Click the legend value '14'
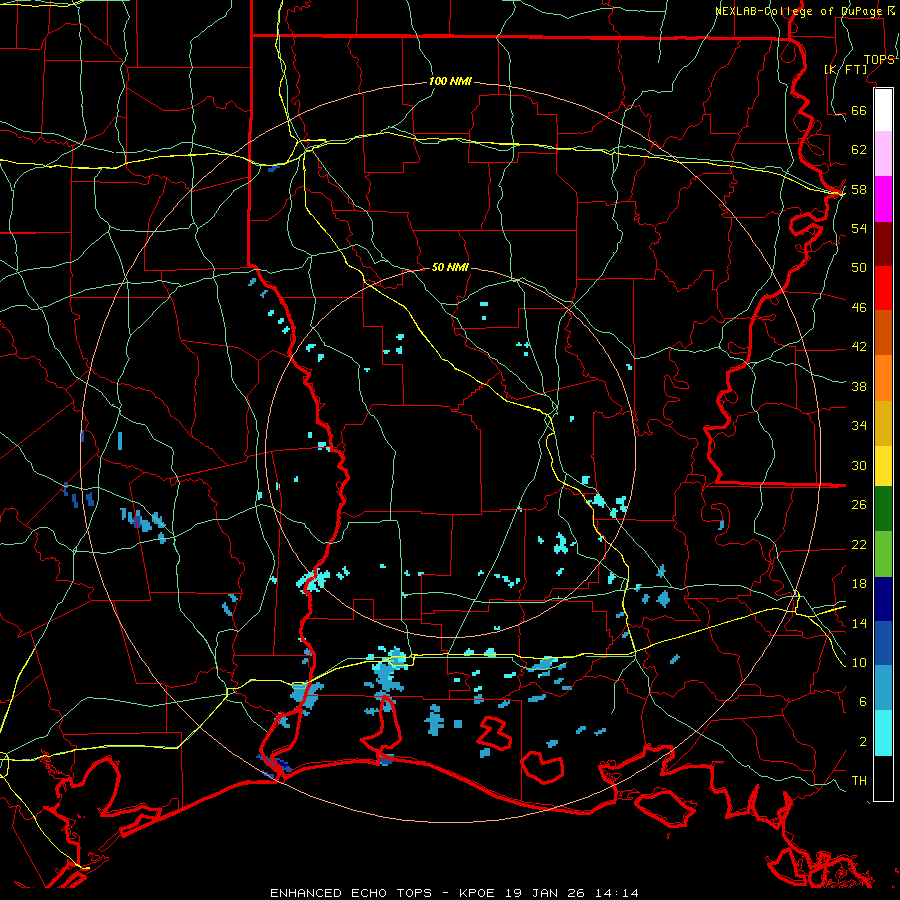Screen dimensions: 900x900 [859, 623]
